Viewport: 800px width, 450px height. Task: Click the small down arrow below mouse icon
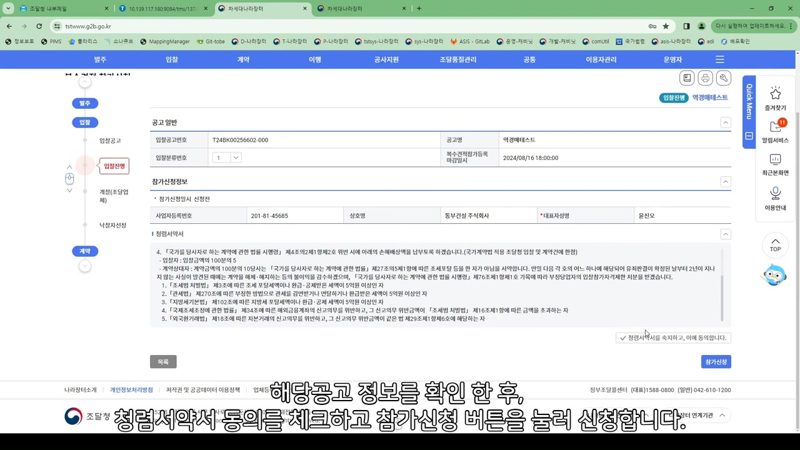tap(69, 190)
